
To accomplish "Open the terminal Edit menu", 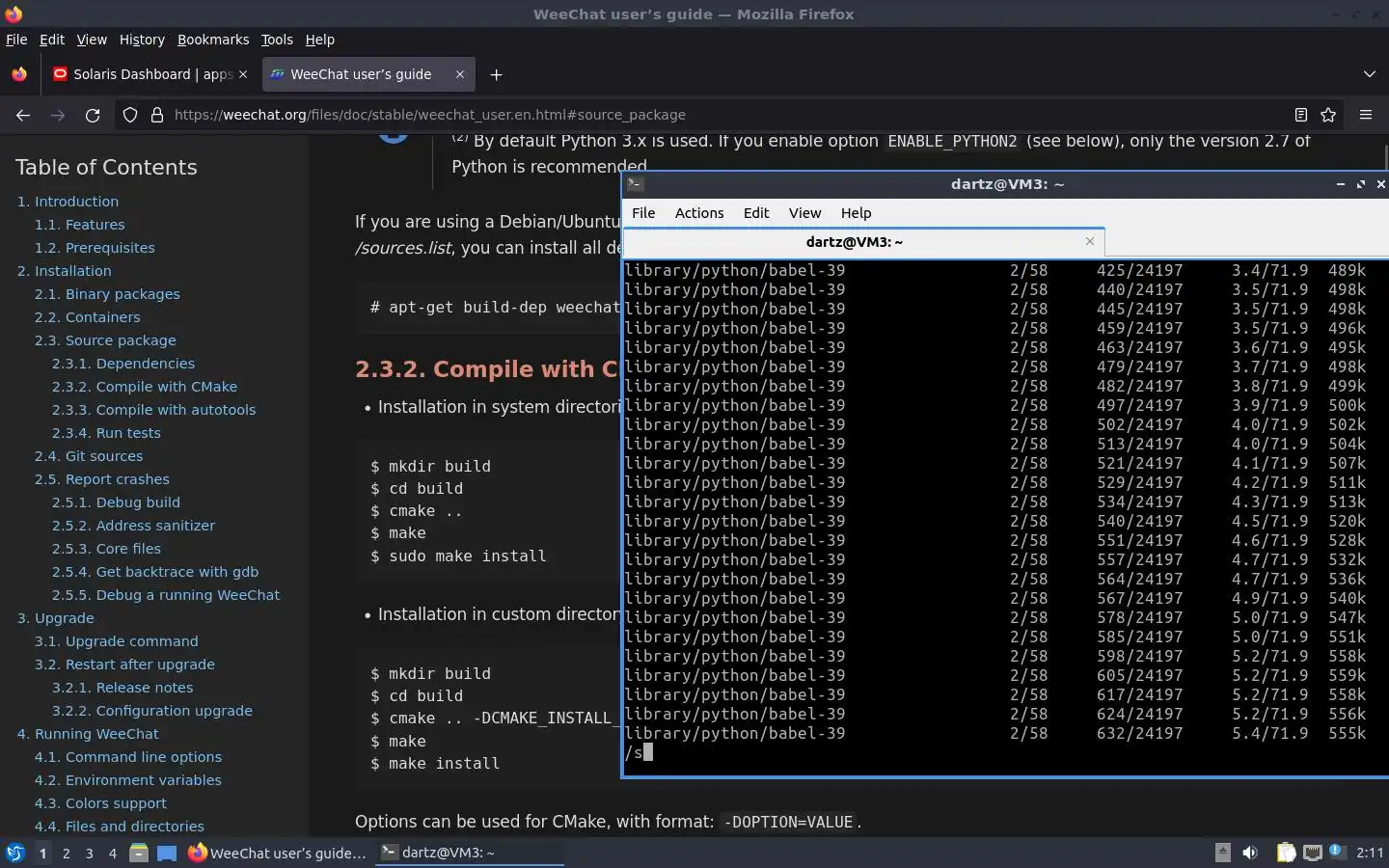I will pos(756,213).
